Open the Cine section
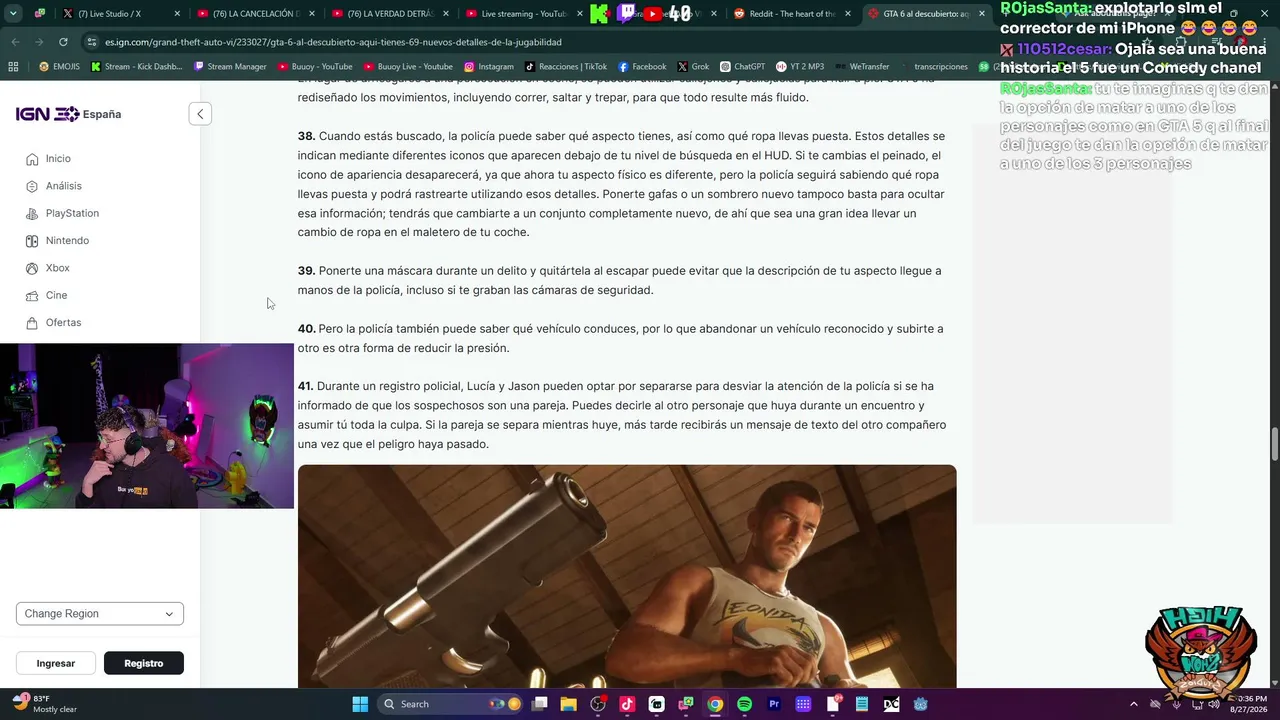This screenshot has width=1280, height=720. [x=56, y=295]
